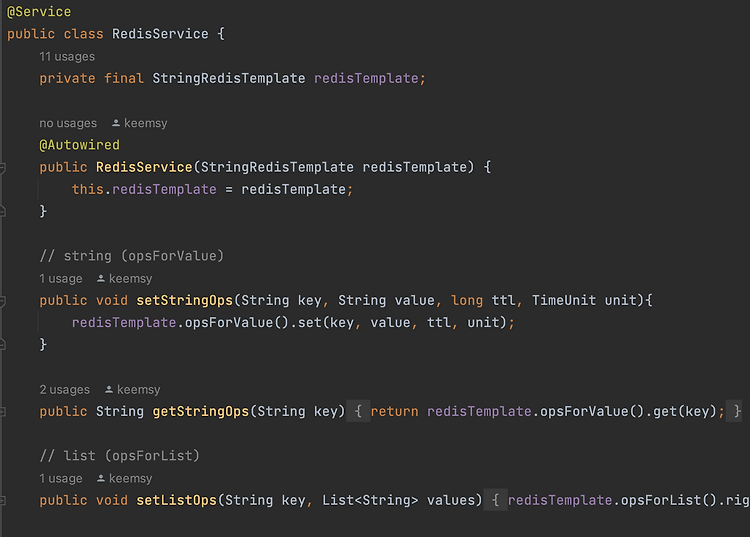The image size is (750, 537).
Task: Click the RedisService class name in declaration
Action: tap(160, 34)
